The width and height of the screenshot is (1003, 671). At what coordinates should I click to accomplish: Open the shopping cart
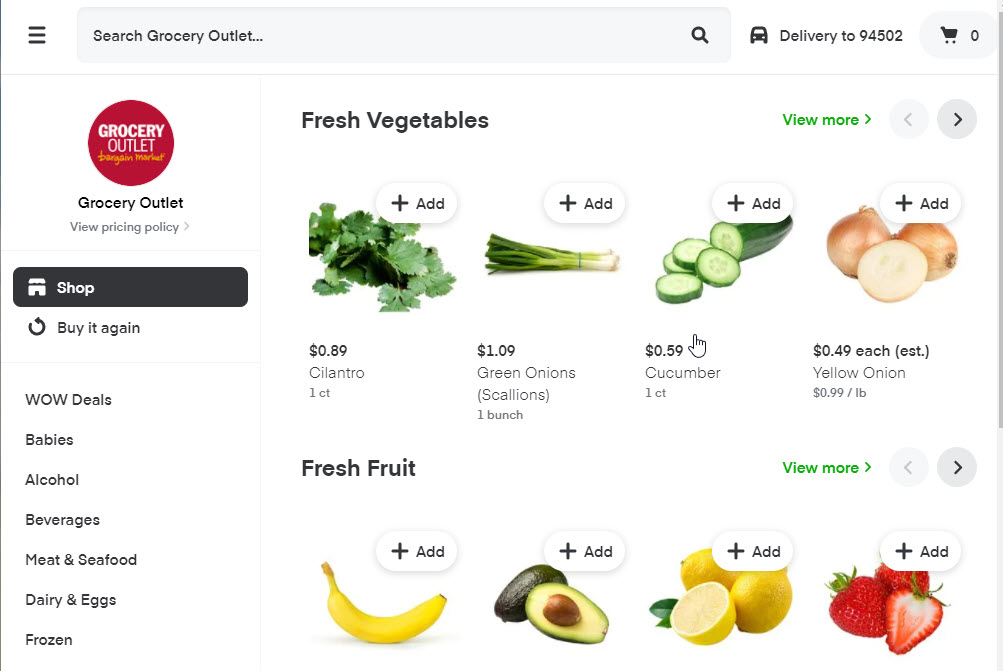[x=959, y=36]
